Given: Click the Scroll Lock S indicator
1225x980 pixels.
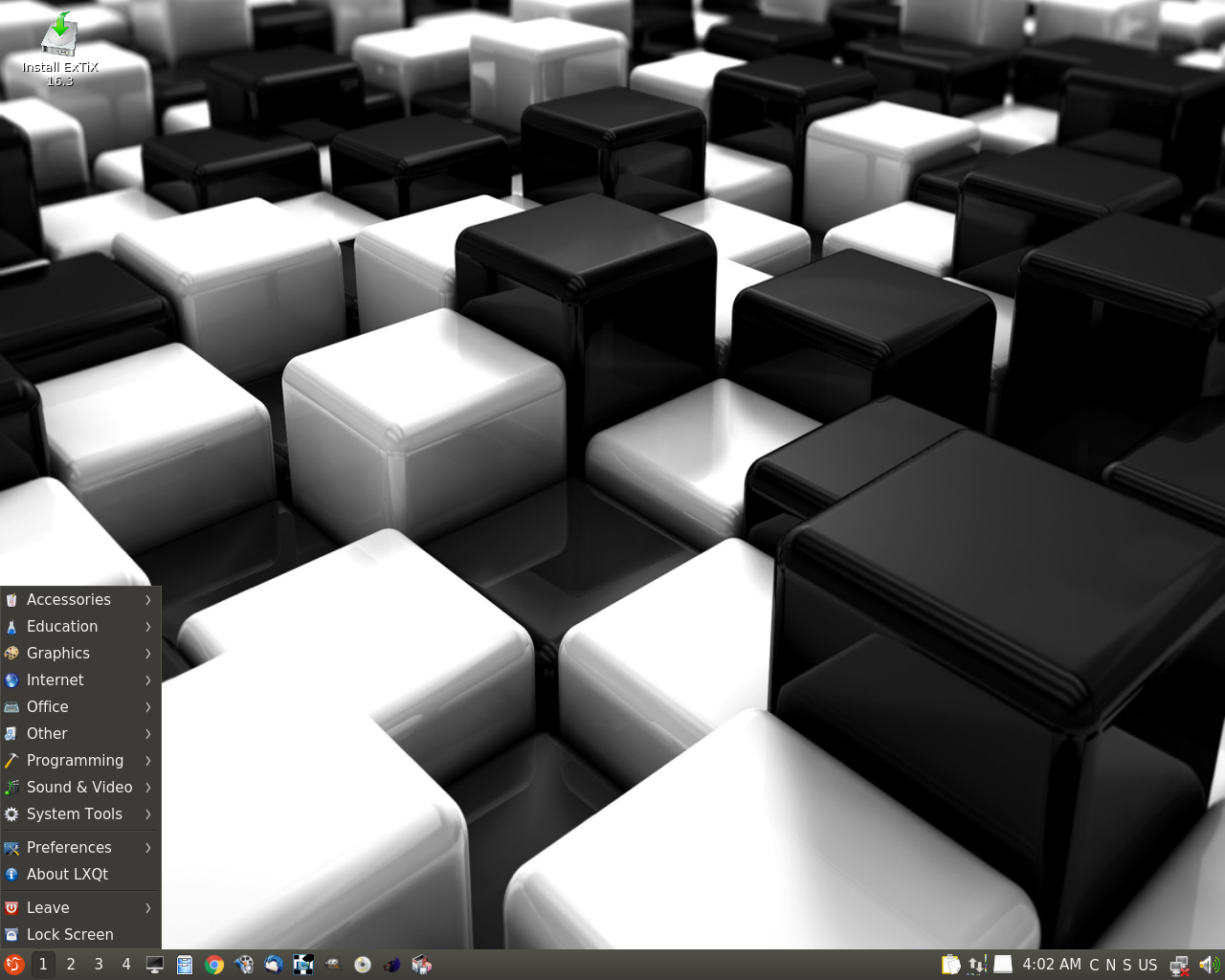Looking at the screenshot, I should tap(1126, 965).
